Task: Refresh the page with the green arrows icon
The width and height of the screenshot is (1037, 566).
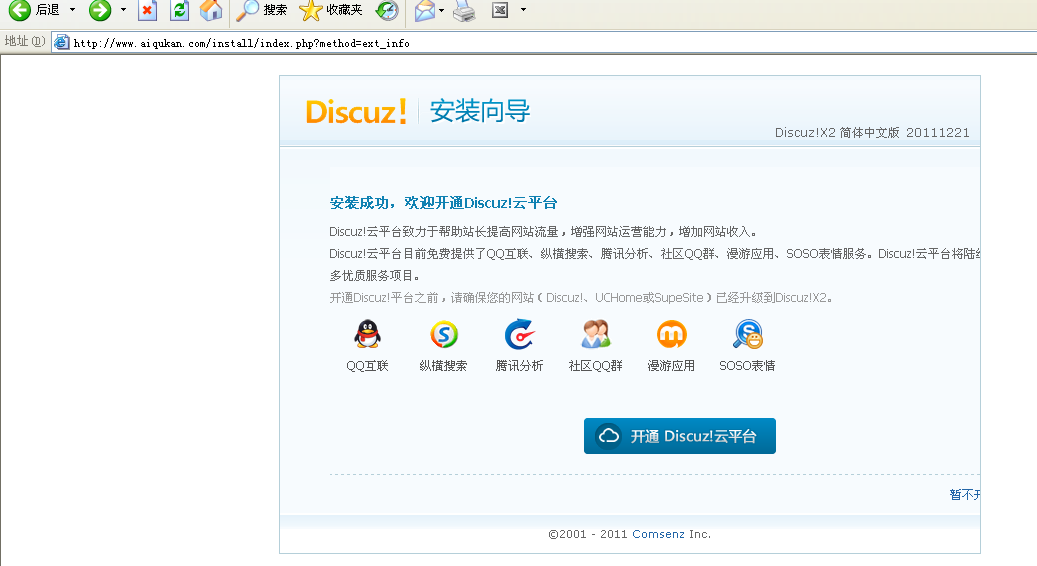Action: 179,10
